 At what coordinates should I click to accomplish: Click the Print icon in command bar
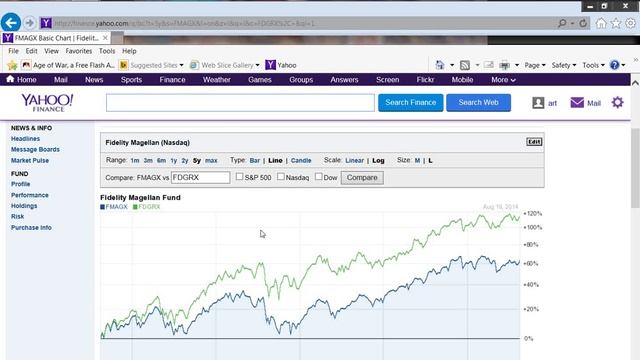(x=505, y=65)
